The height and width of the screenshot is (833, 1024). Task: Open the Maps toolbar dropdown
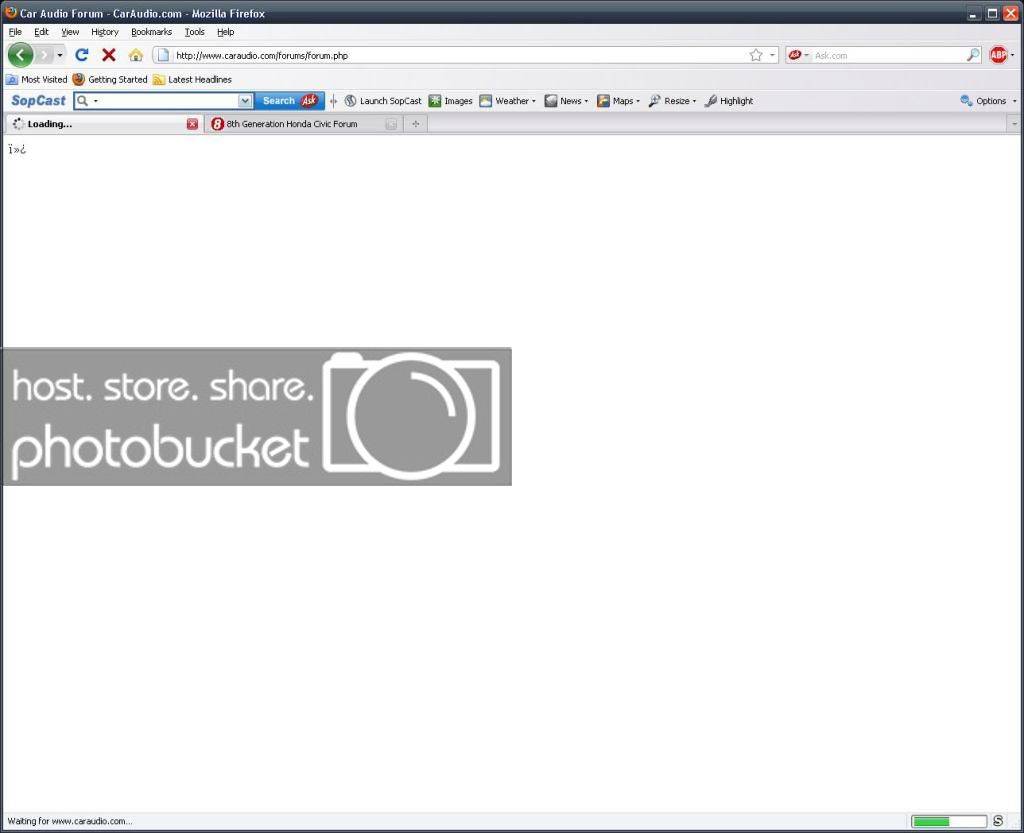(x=618, y=101)
